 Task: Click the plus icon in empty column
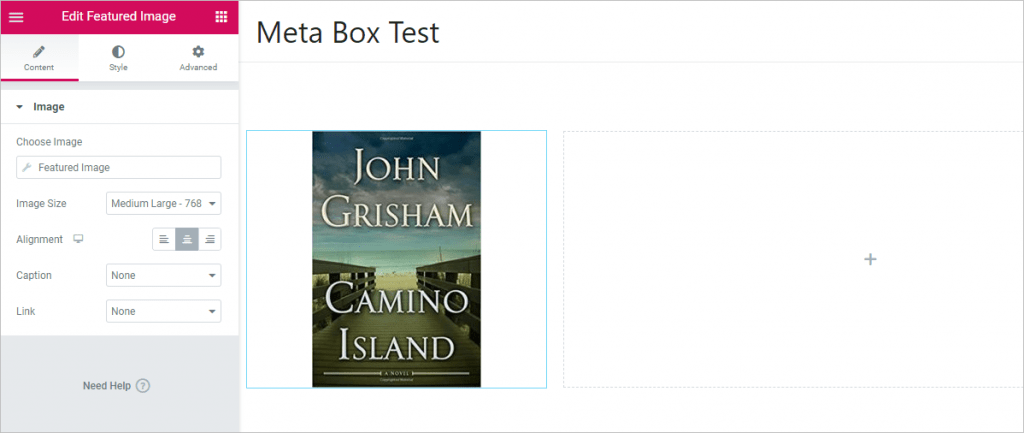[x=870, y=259]
